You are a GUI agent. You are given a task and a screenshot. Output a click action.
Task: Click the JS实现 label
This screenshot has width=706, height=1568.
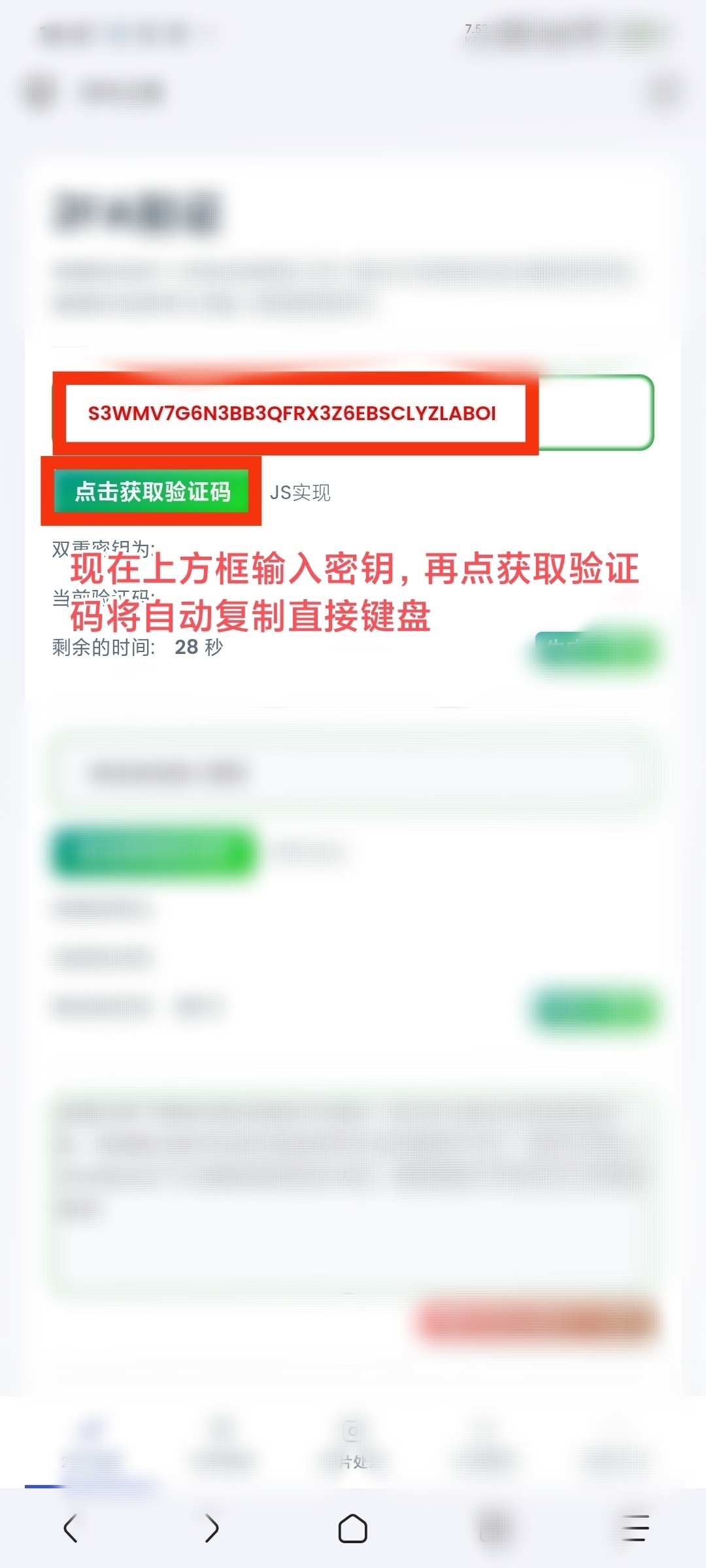tap(300, 493)
